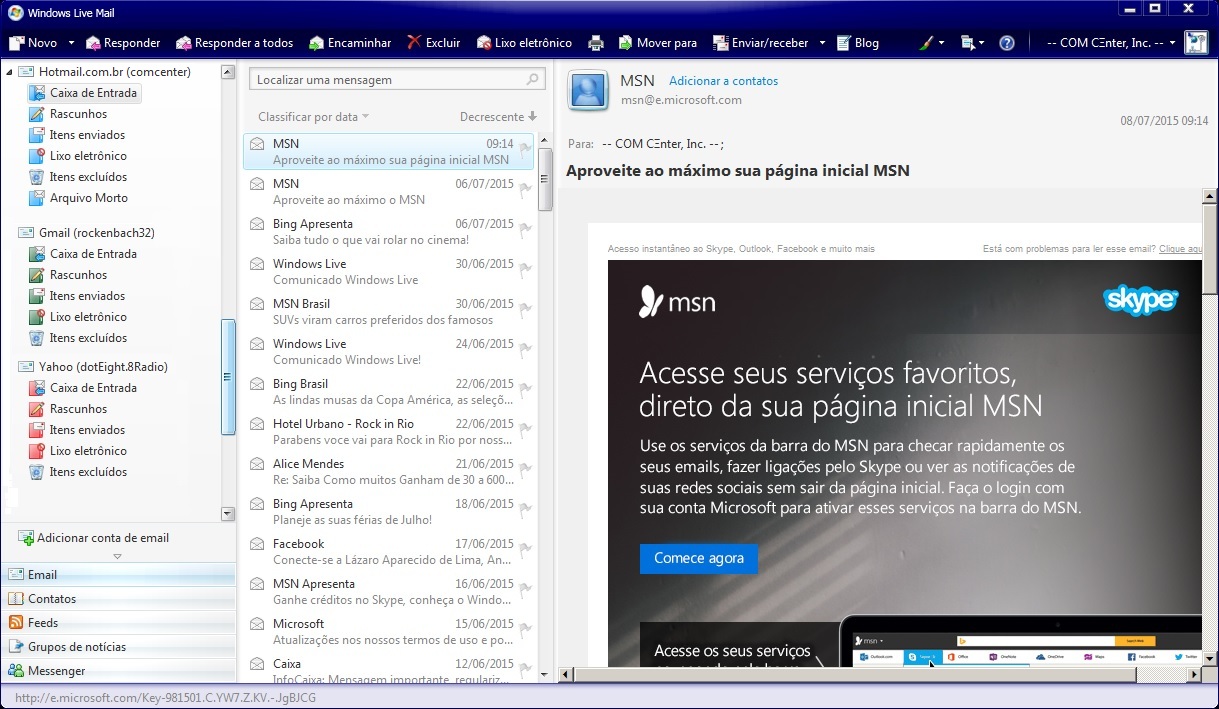Open Yahoo Itens enviados folder
Screen dimensions: 1219x709
(x=77, y=430)
